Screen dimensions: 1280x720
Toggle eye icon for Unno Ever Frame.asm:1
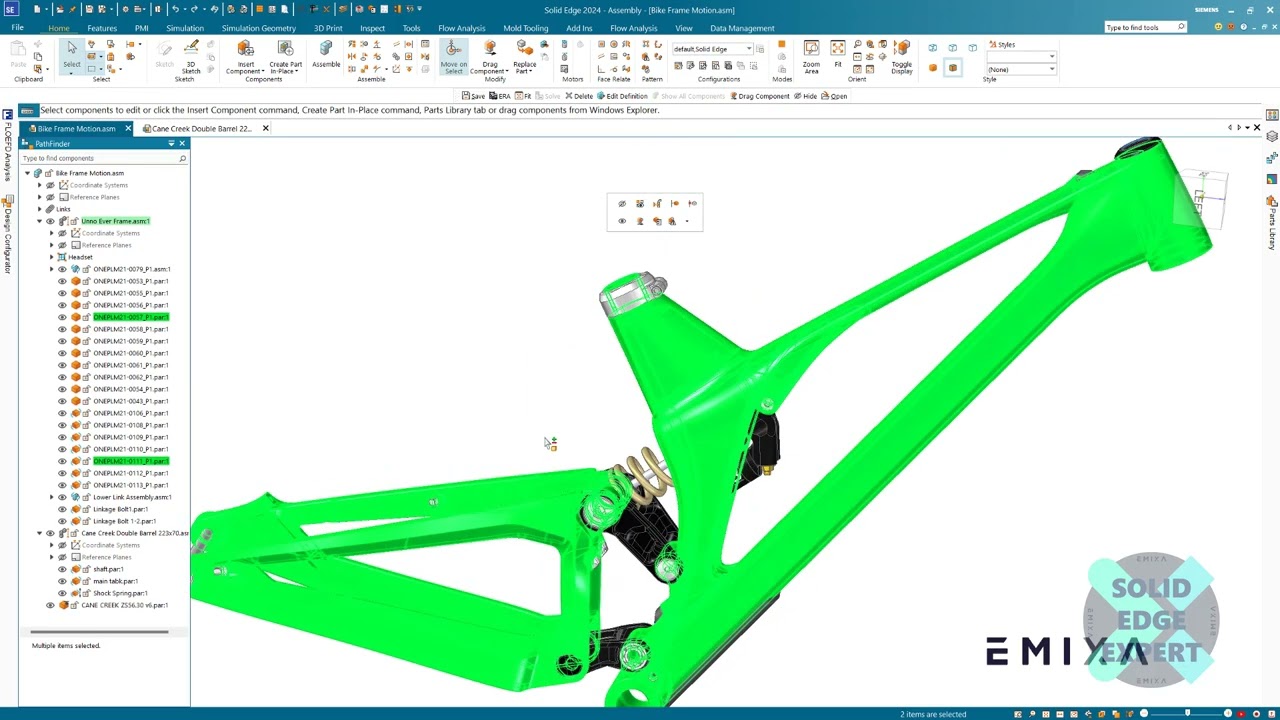click(50, 221)
